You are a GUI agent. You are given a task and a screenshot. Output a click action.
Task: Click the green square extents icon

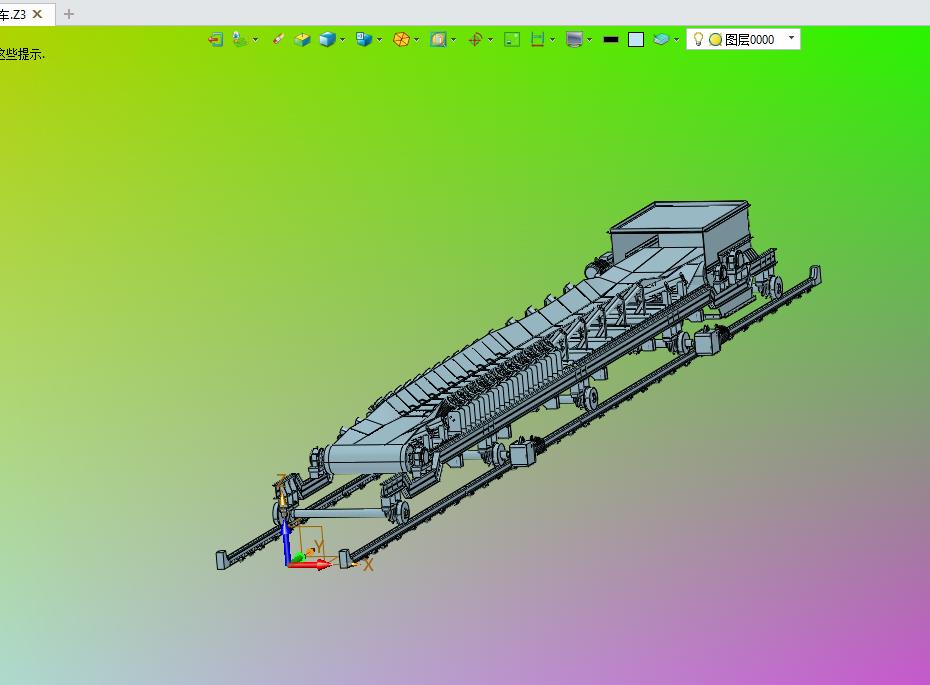512,39
